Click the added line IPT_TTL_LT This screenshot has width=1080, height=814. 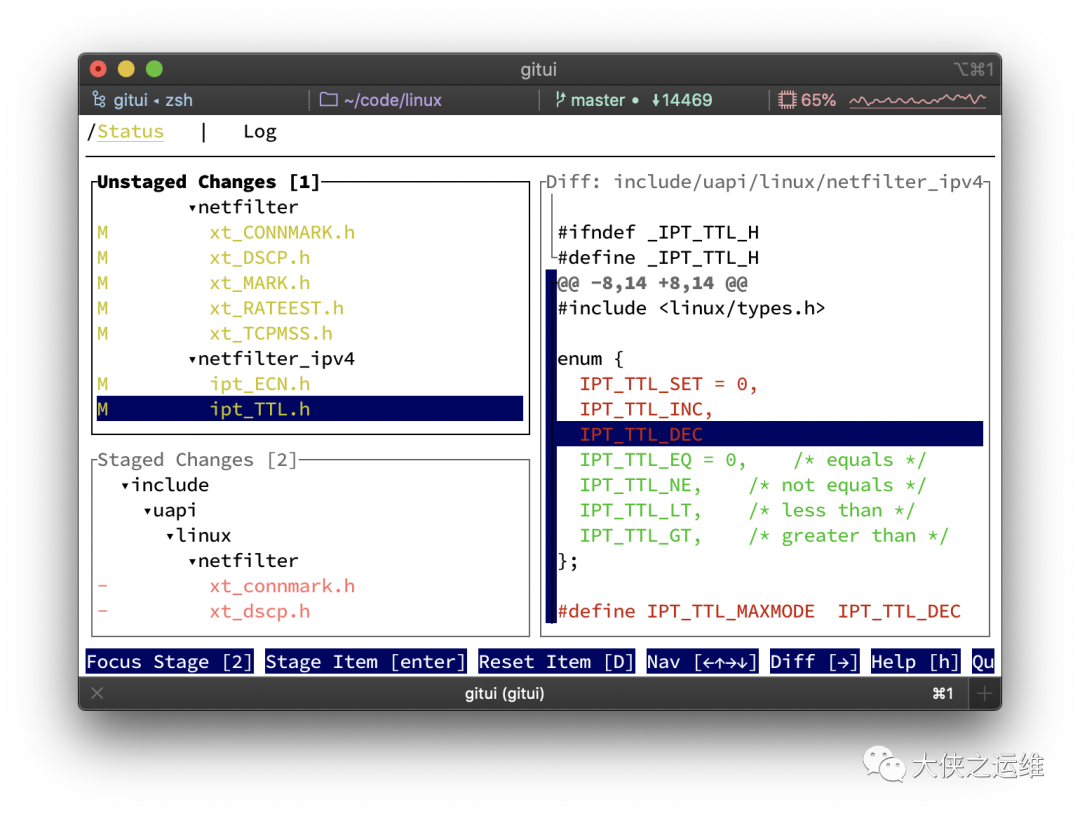[x=747, y=511]
